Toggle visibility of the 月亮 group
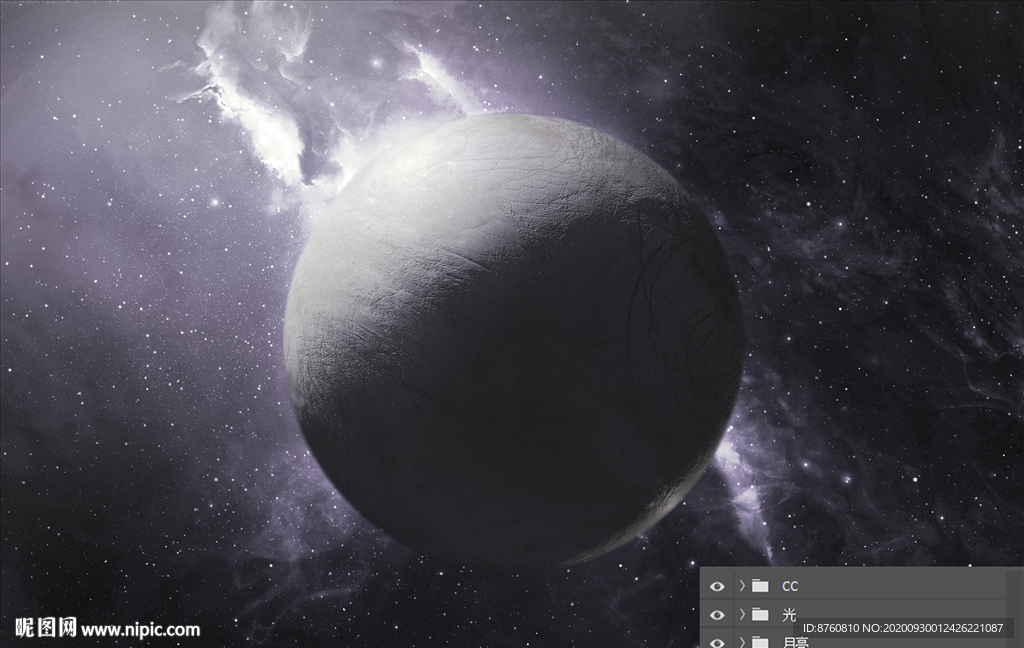1024x648 pixels. pyautogui.click(x=716, y=642)
